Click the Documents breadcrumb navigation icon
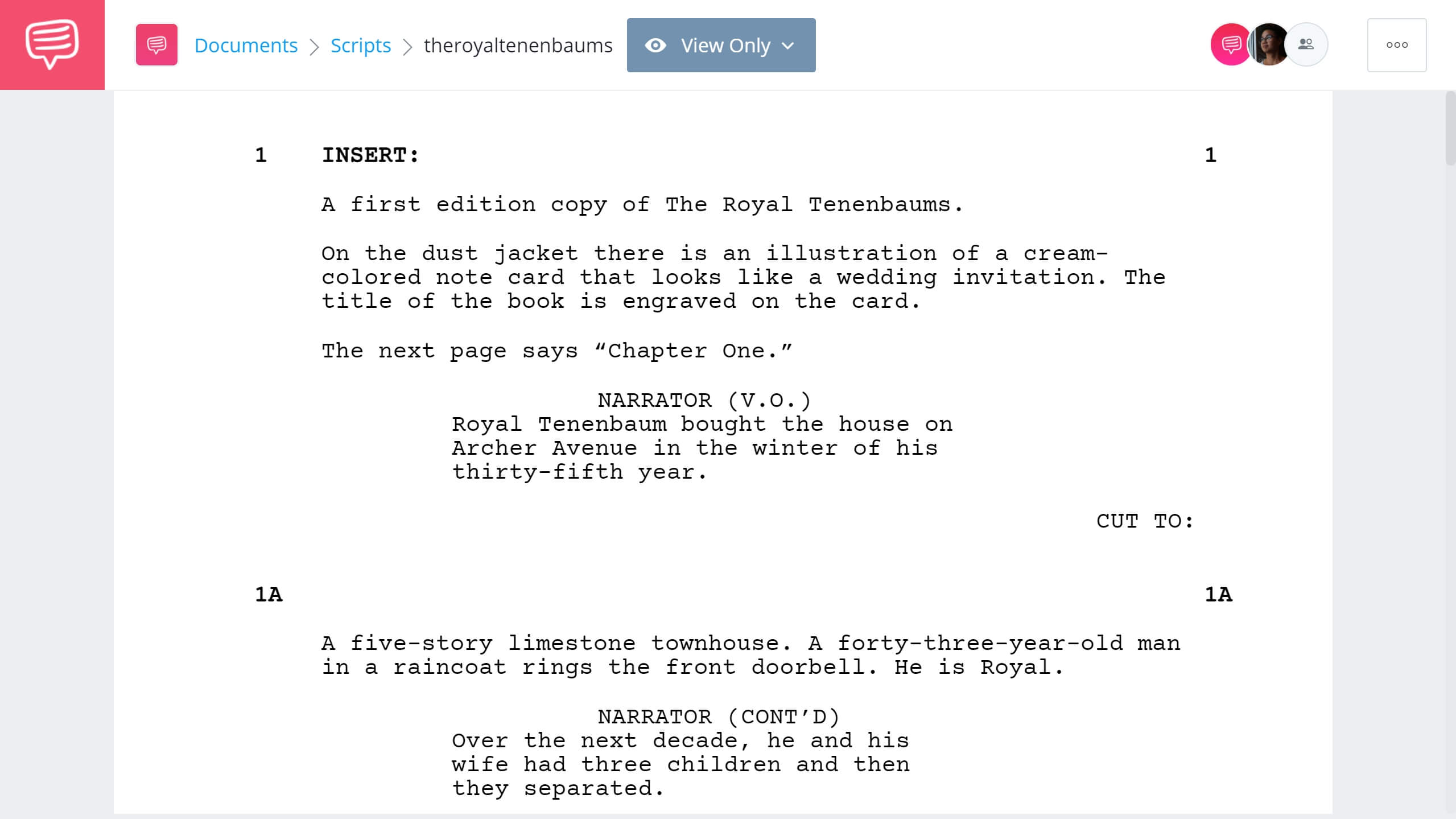The height and width of the screenshot is (819, 1456). coord(156,45)
